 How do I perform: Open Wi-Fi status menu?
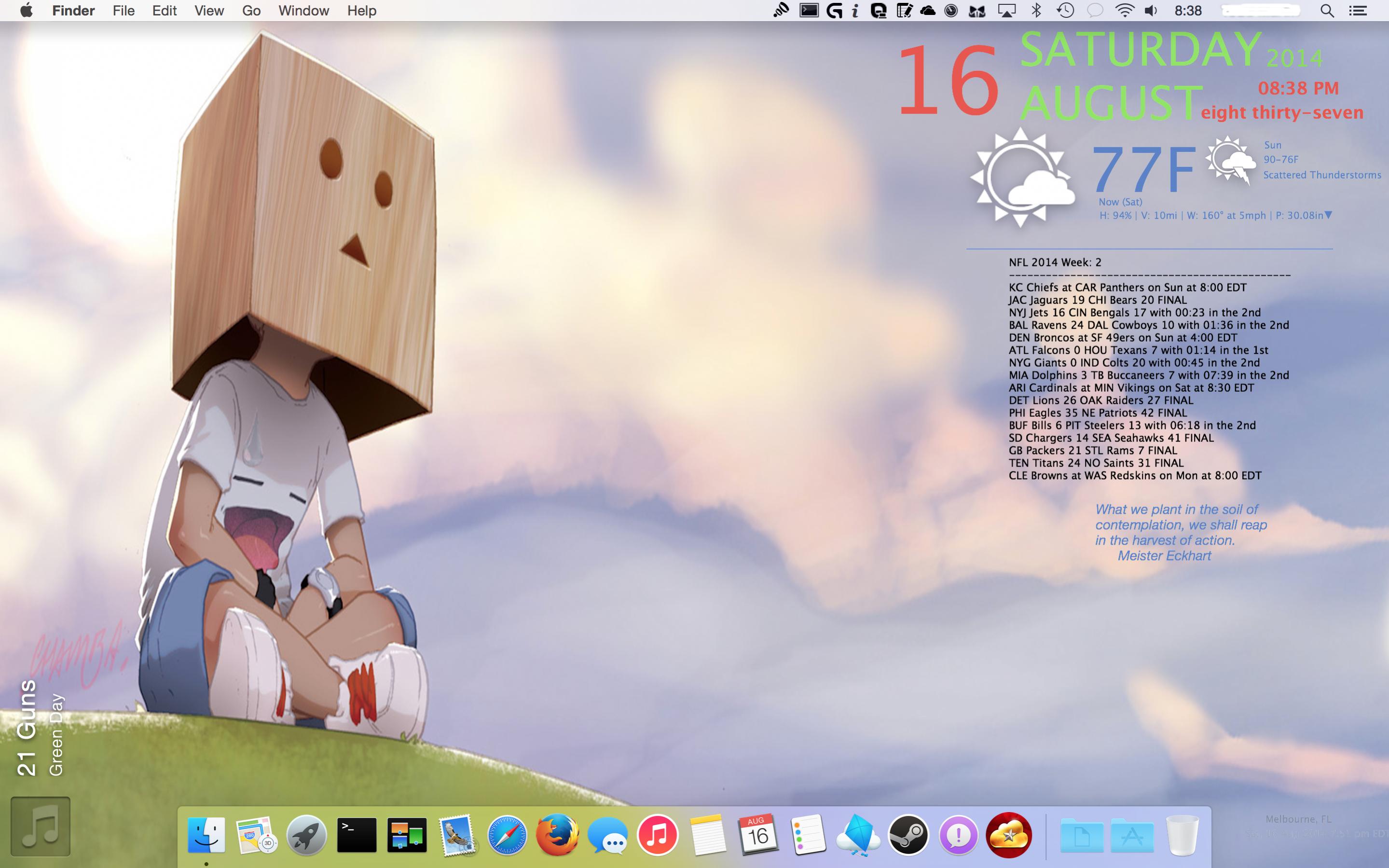1125,10
